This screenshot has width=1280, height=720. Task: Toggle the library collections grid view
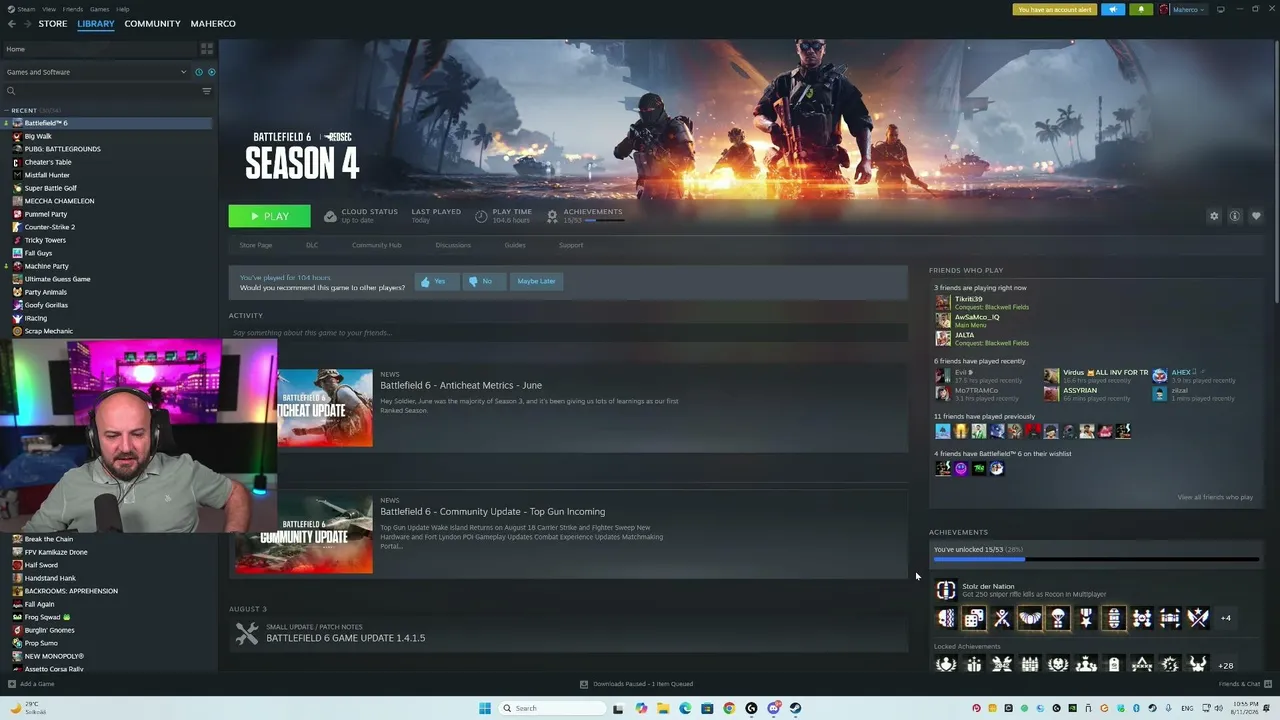click(207, 49)
